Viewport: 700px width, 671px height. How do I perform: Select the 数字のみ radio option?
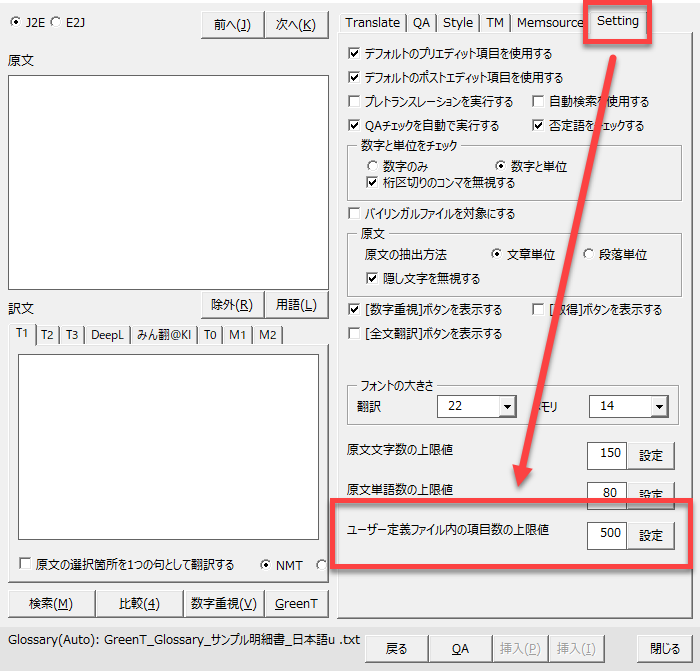pyautogui.click(x=373, y=167)
